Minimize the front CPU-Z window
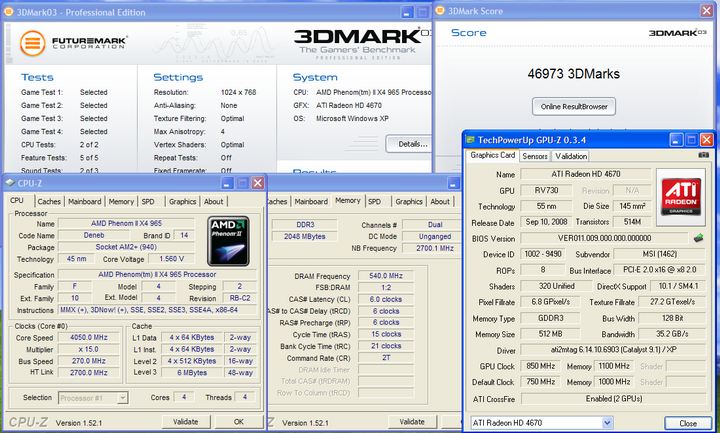The image size is (720, 433). point(228,183)
